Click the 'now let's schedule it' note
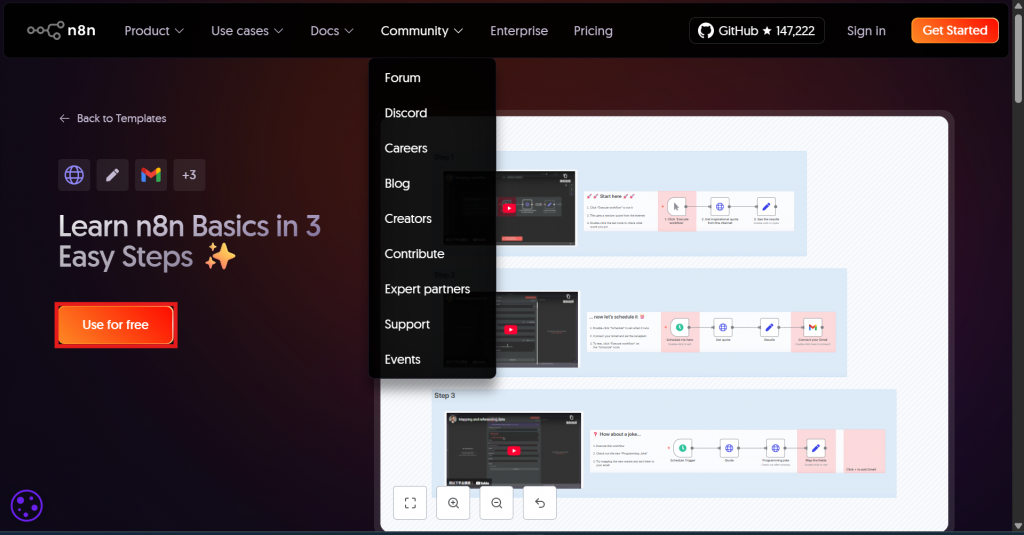Image resolution: width=1024 pixels, height=535 pixels. (x=624, y=332)
